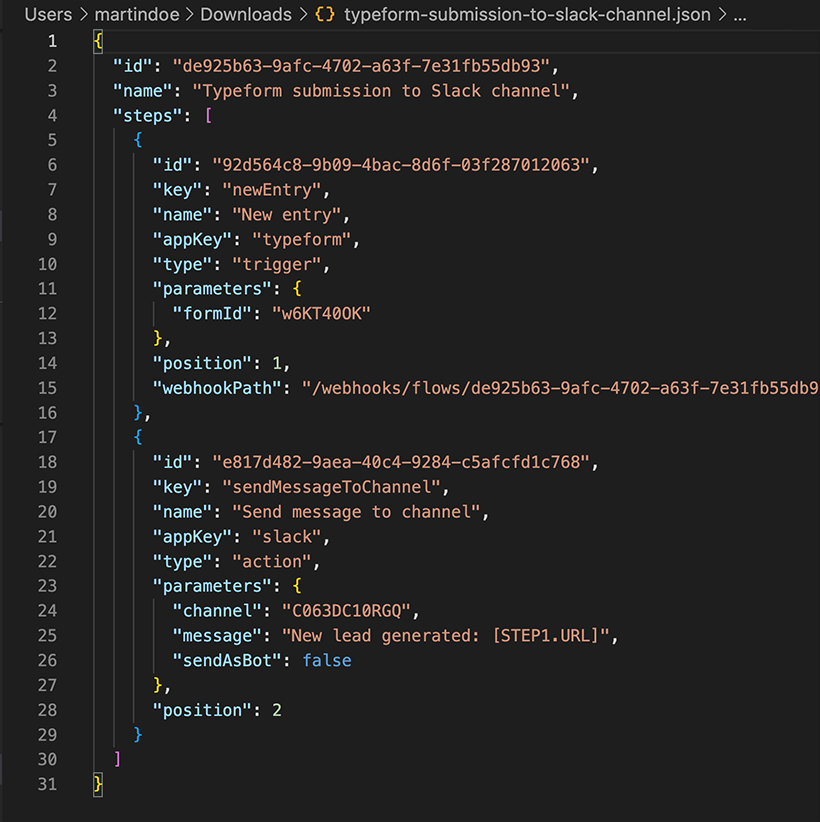
Task: Click the "parameters" key on line 23
Action: (212, 586)
